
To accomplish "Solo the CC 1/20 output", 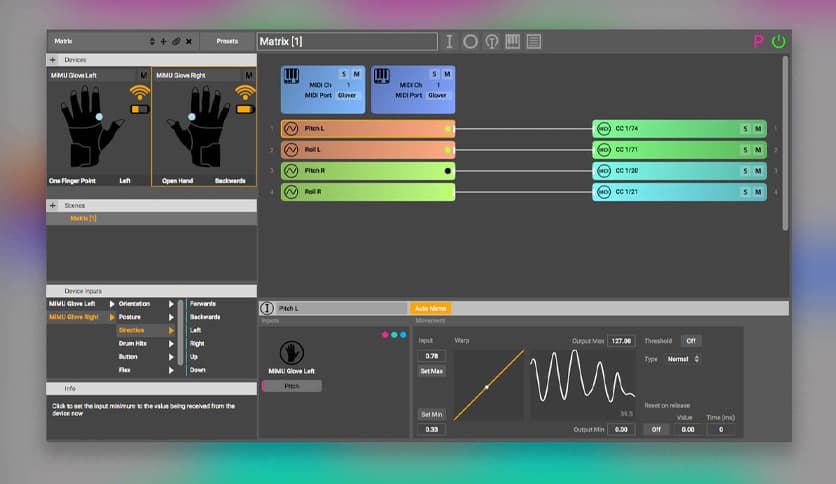I will click(744, 170).
